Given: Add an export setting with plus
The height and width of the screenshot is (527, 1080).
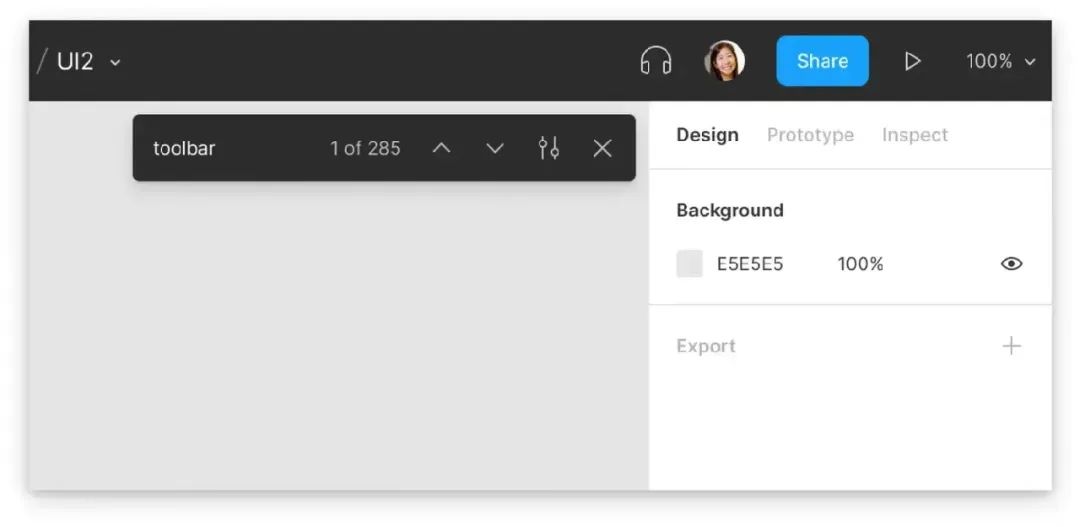Looking at the screenshot, I should point(1011,345).
